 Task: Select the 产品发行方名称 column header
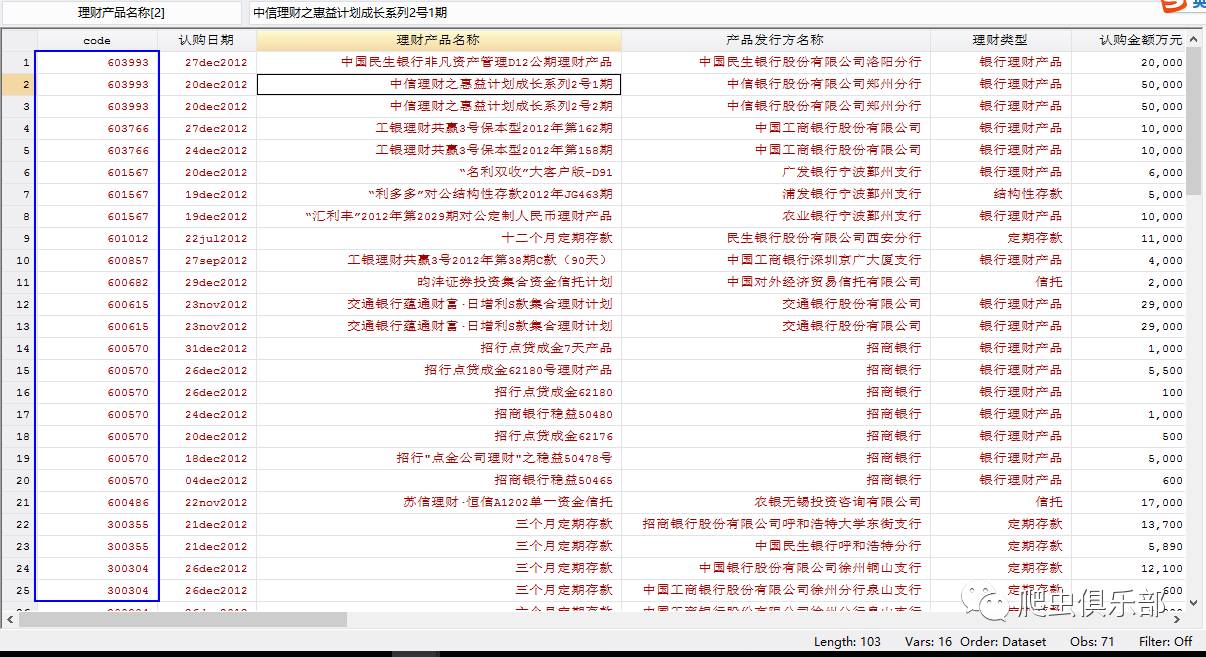pyautogui.click(x=776, y=40)
